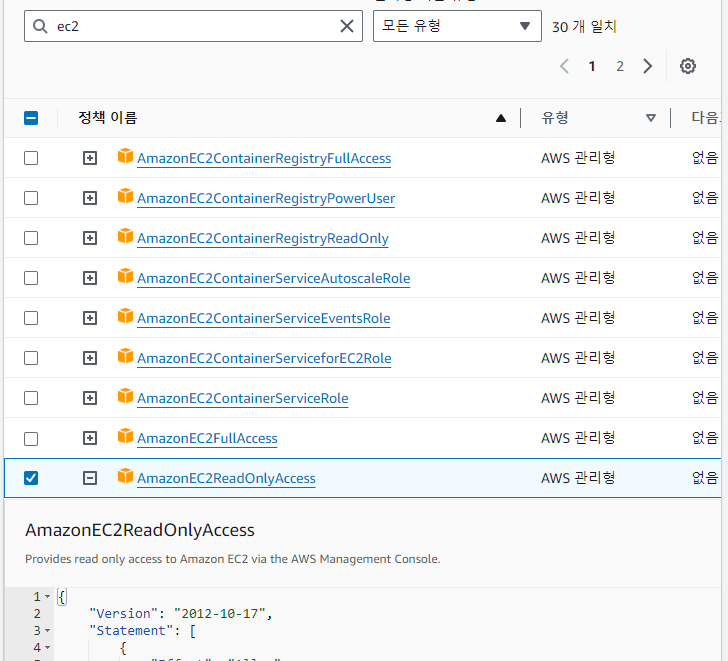Uncheck AmazonEC2ReadOnlyAccess checkbox

31,478
